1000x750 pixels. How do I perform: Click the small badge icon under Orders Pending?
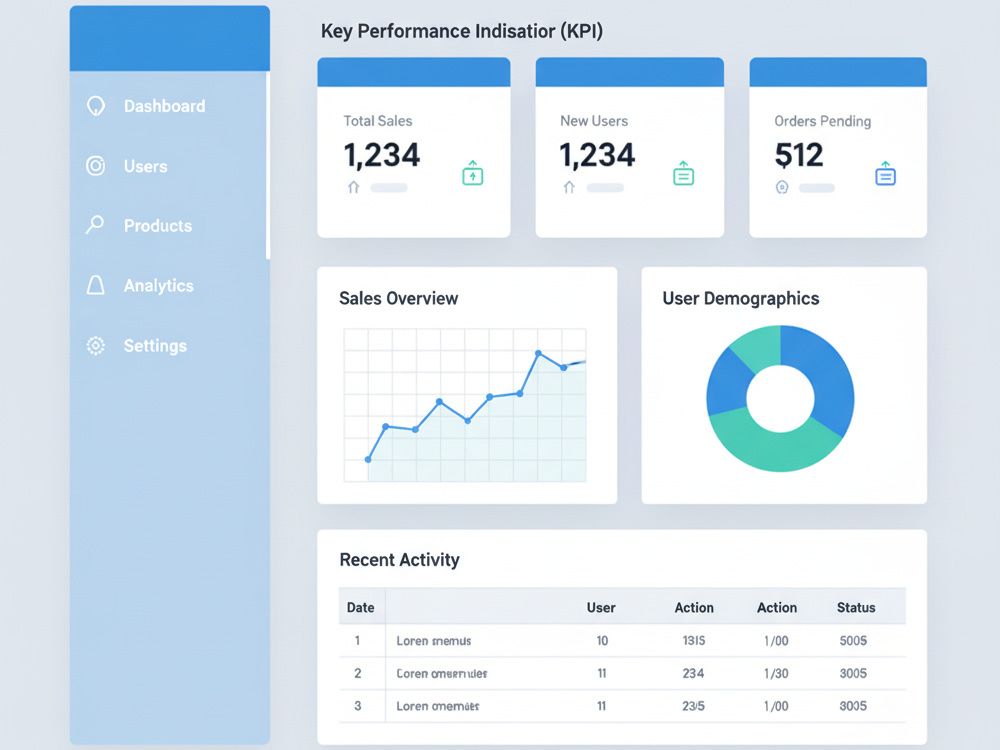pos(782,187)
